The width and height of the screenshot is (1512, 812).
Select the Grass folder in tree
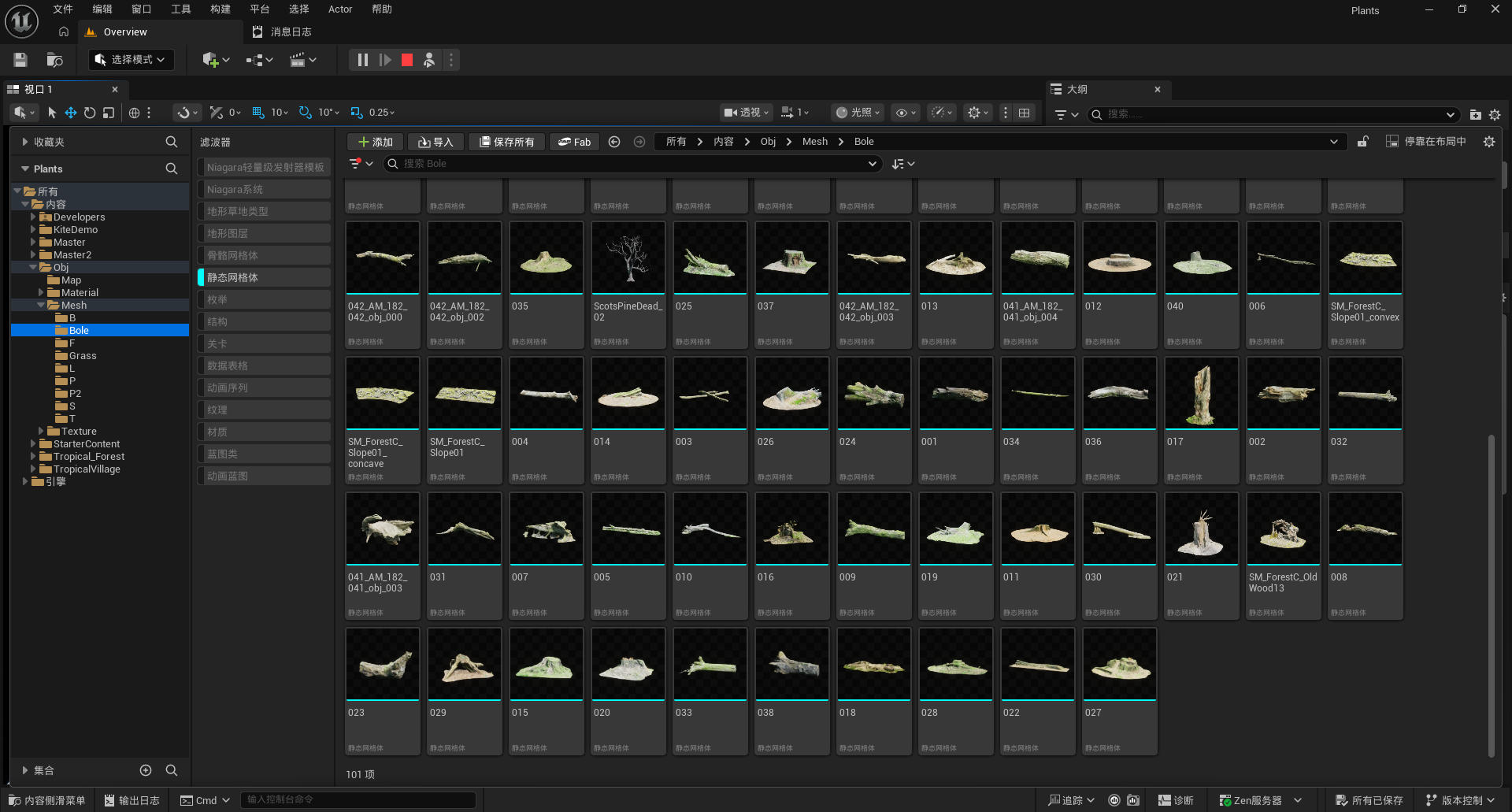click(x=83, y=356)
